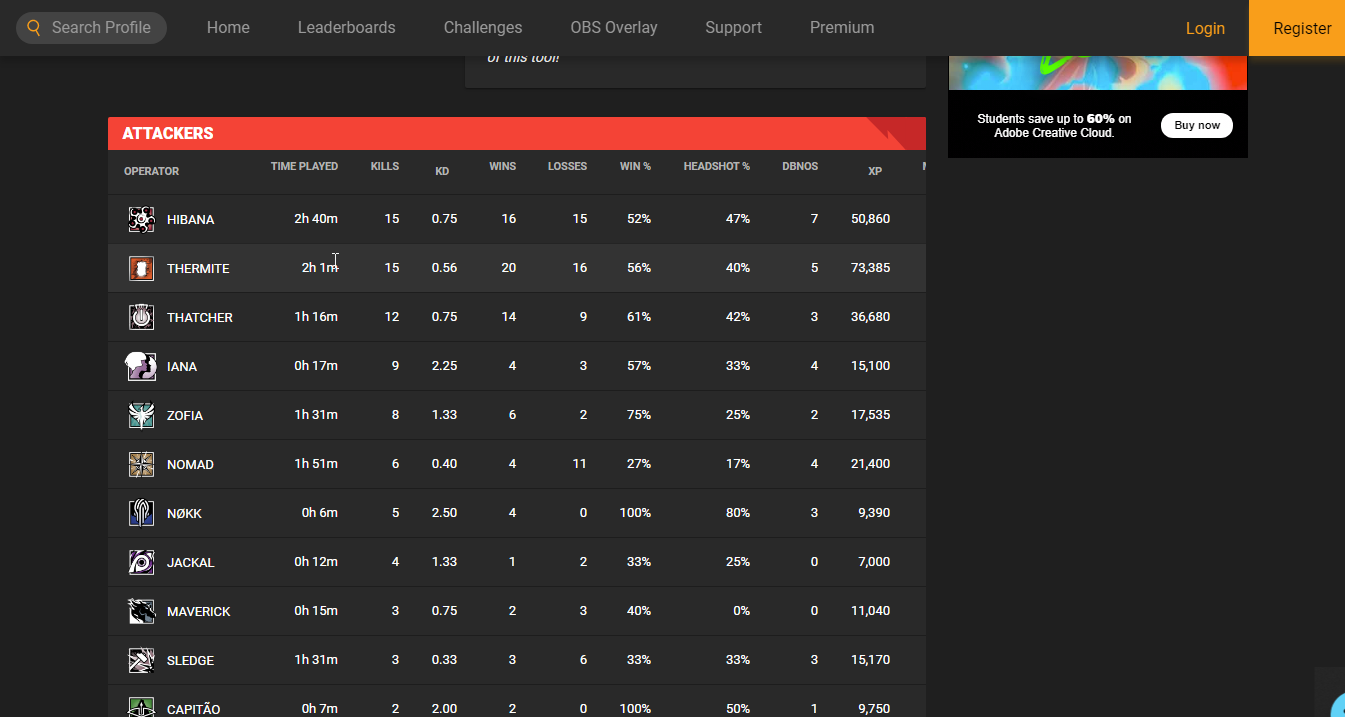1345x717 pixels.
Task: Click the search magnifier icon
Action: pos(34,28)
